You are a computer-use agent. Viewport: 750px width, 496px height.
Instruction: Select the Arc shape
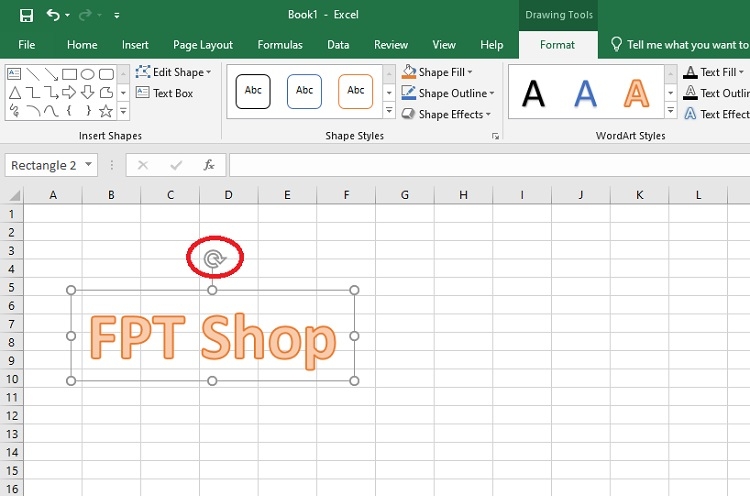33,111
